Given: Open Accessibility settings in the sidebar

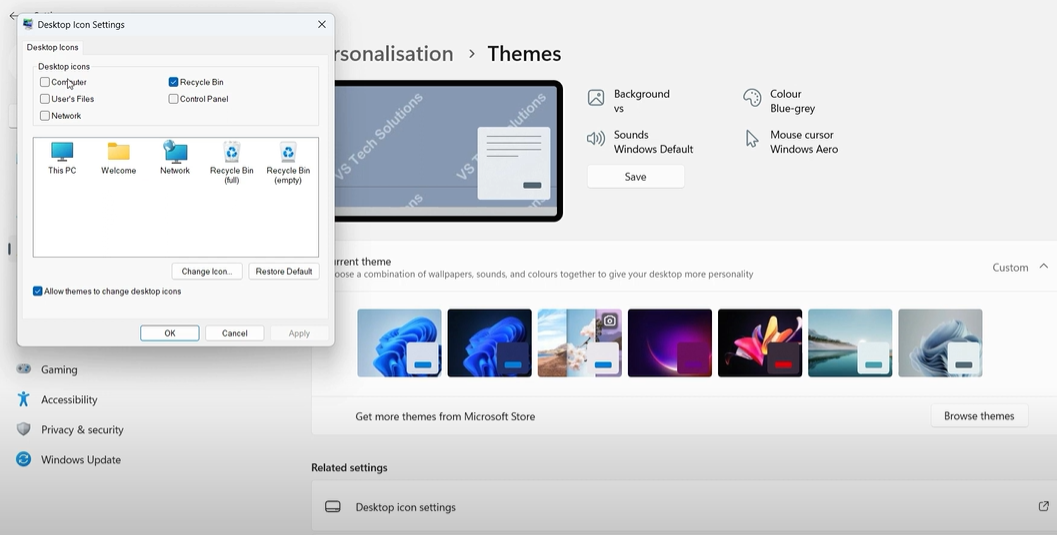Looking at the screenshot, I should (x=69, y=400).
